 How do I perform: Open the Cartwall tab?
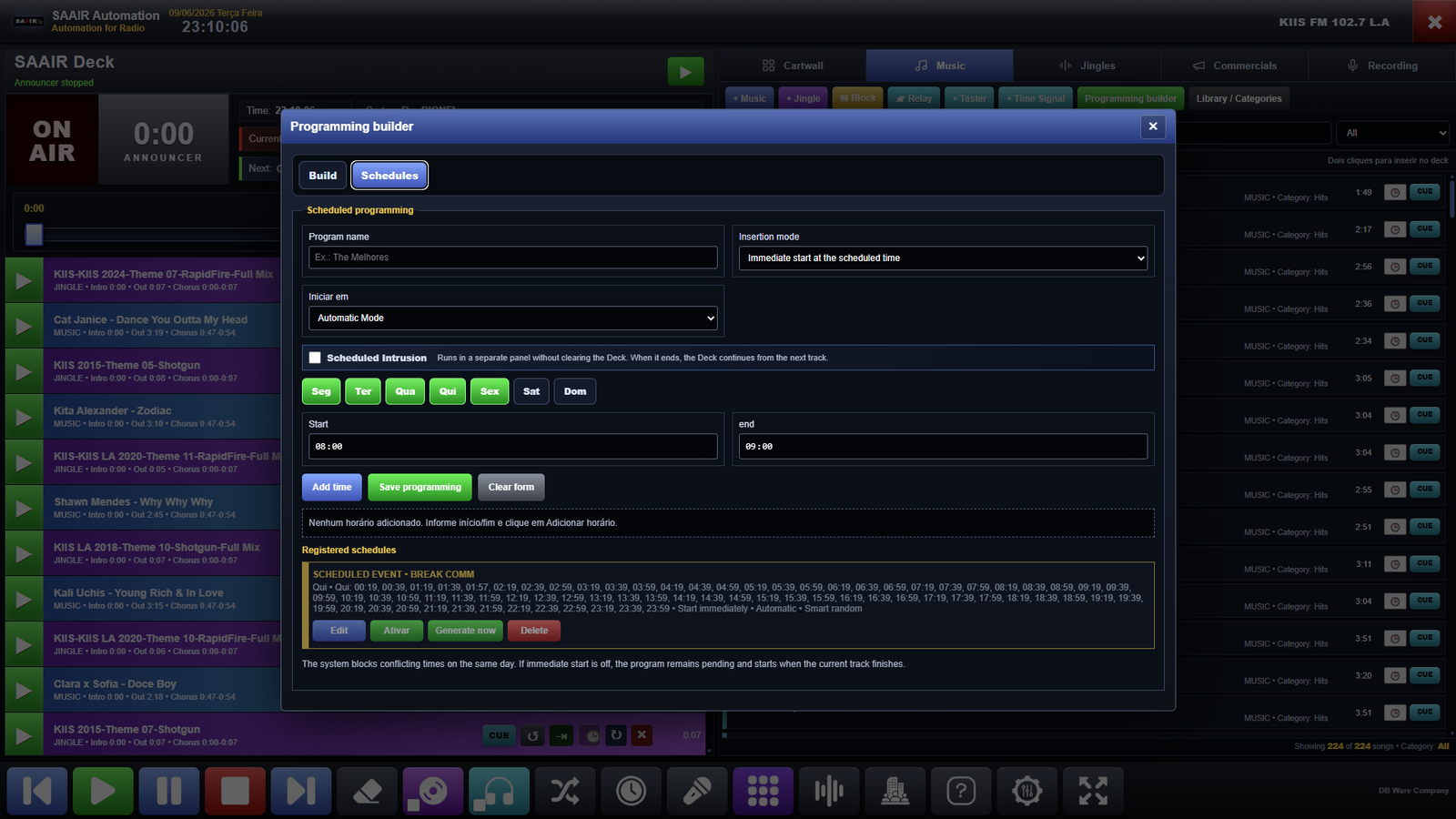793,66
